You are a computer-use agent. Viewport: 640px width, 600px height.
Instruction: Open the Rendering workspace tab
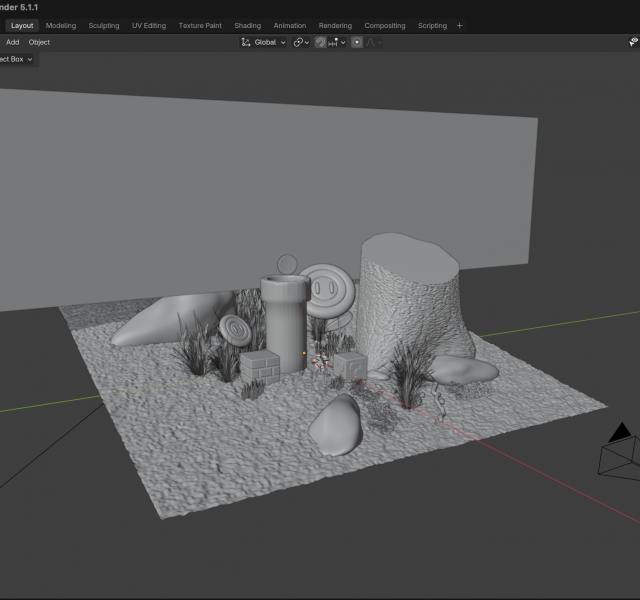(335, 26)
